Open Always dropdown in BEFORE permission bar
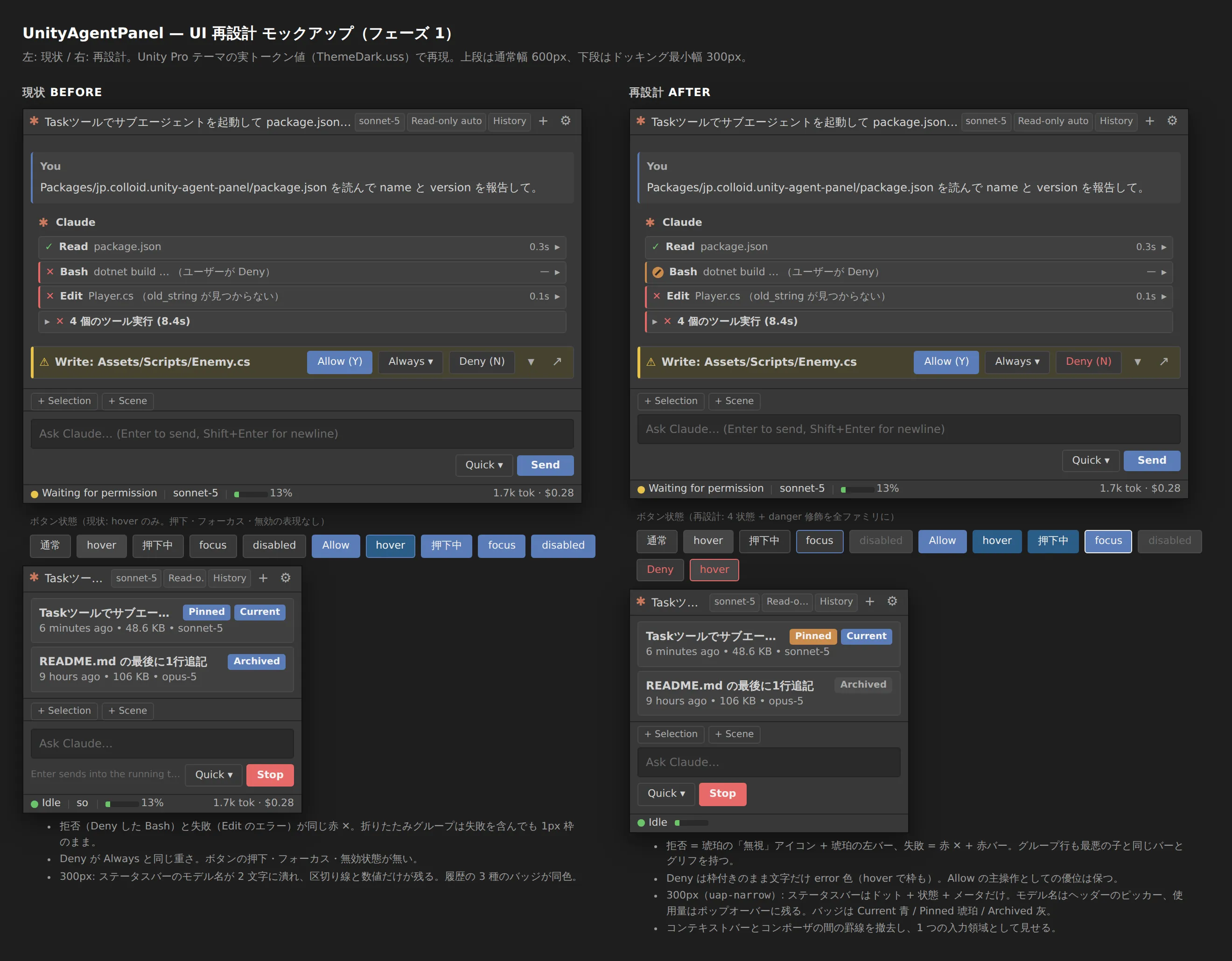 (x=411, y=362)
